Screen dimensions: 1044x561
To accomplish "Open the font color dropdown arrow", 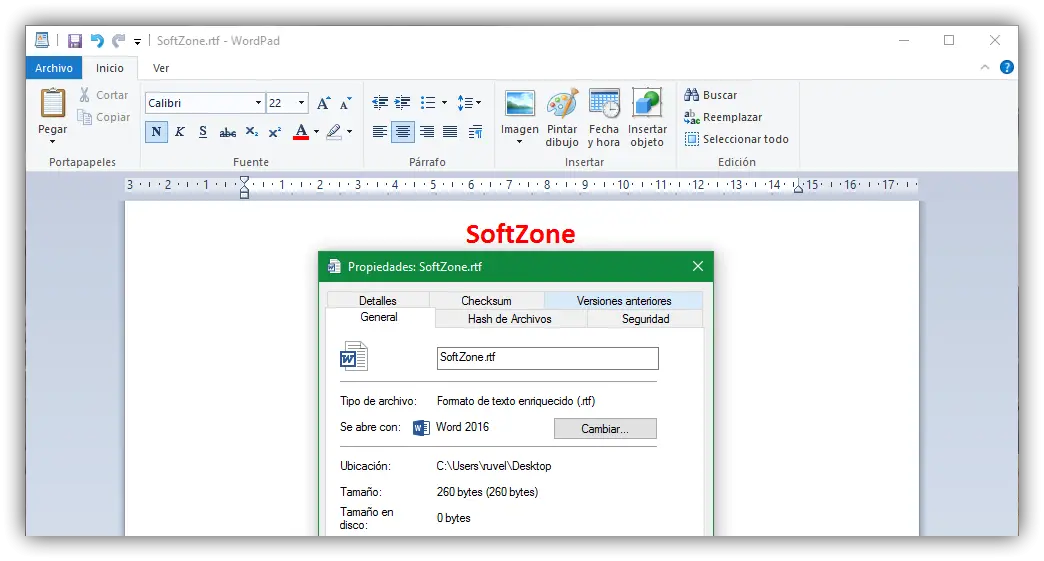I will [x=316, y=132].
